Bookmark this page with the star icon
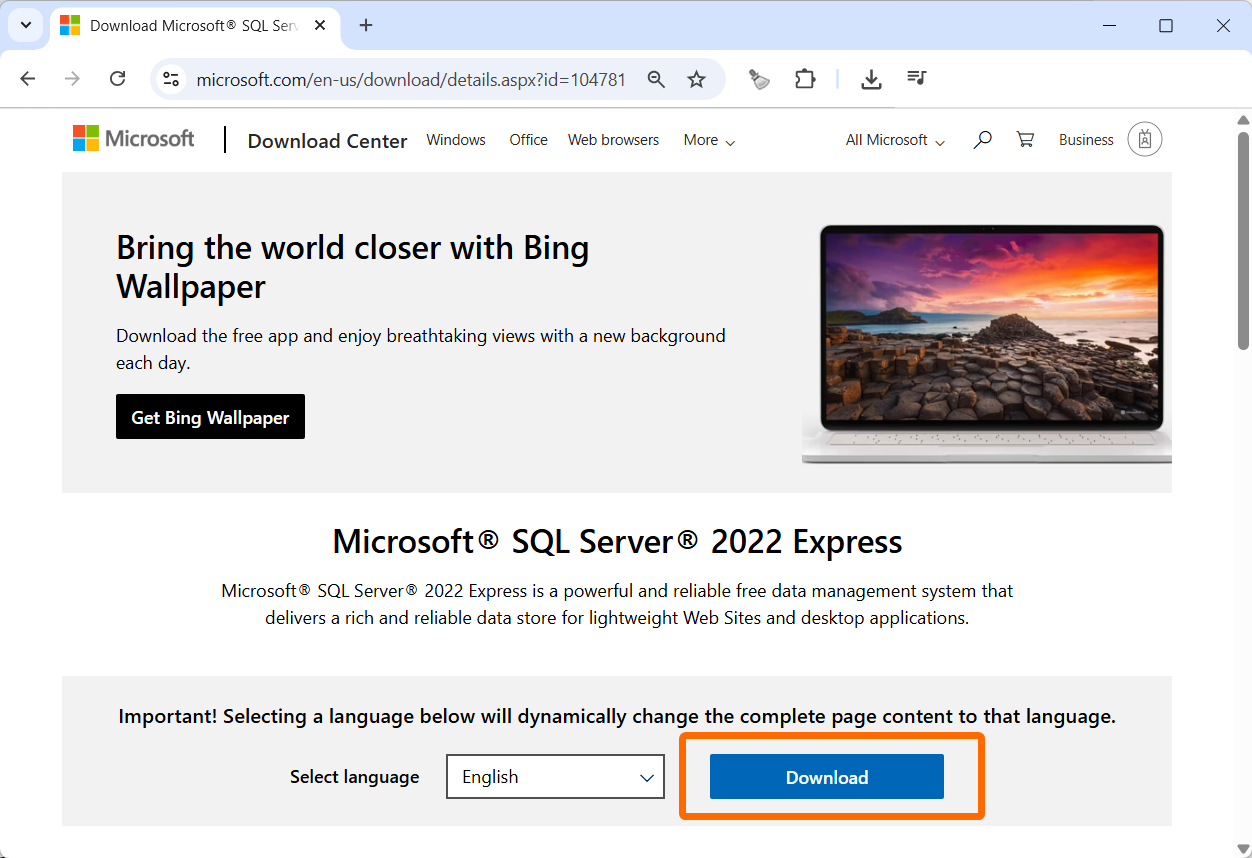The image size is (1252, 858). [697, 79]
